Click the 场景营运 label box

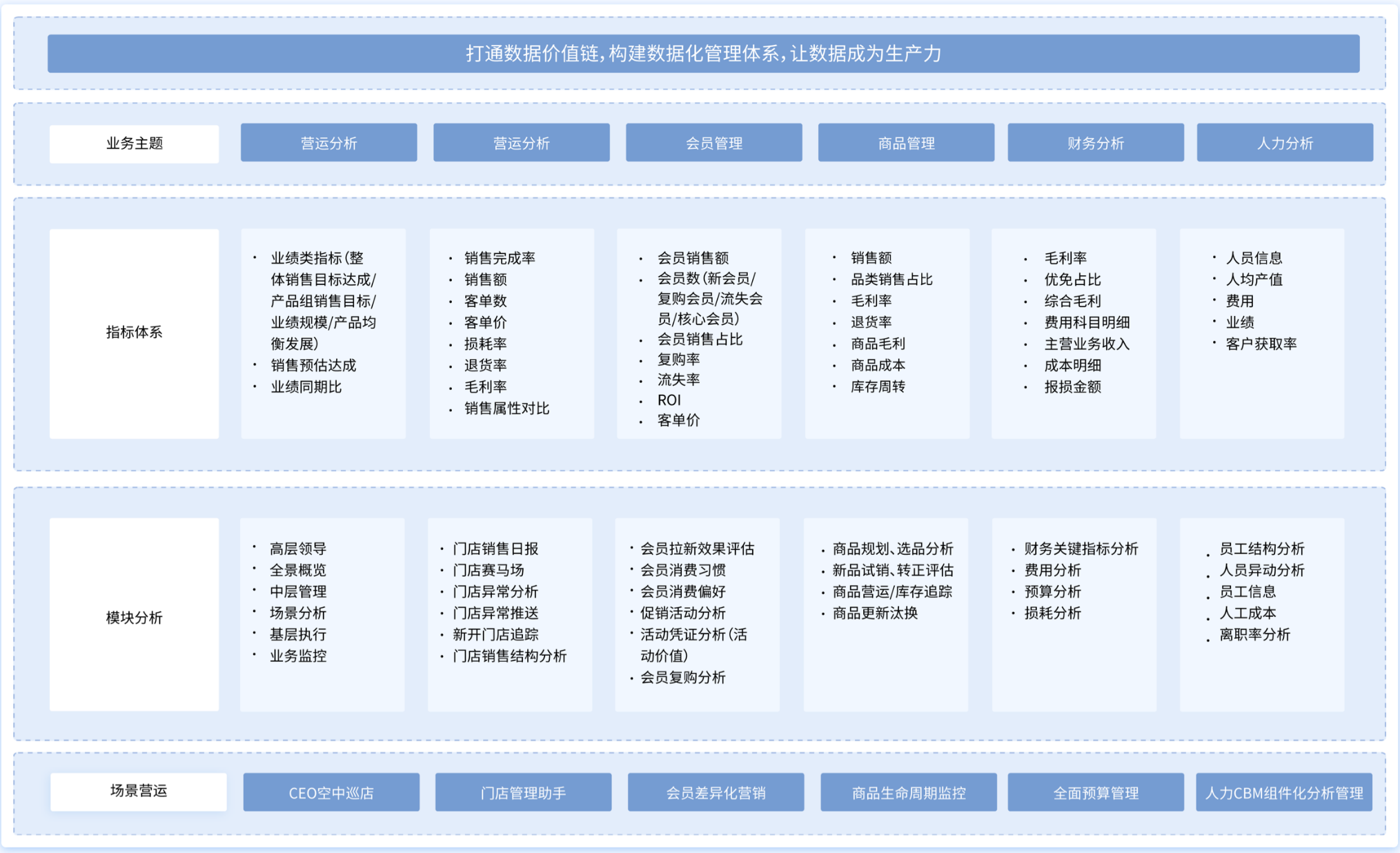pos(138,791)
